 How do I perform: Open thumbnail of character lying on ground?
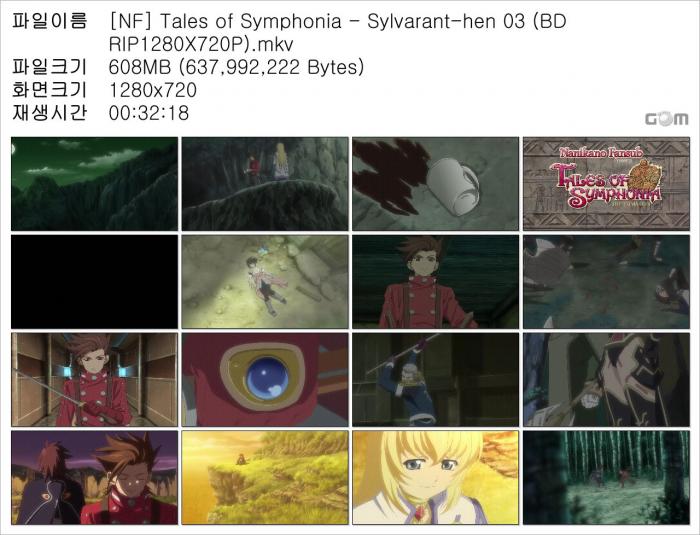click(265, 282)
